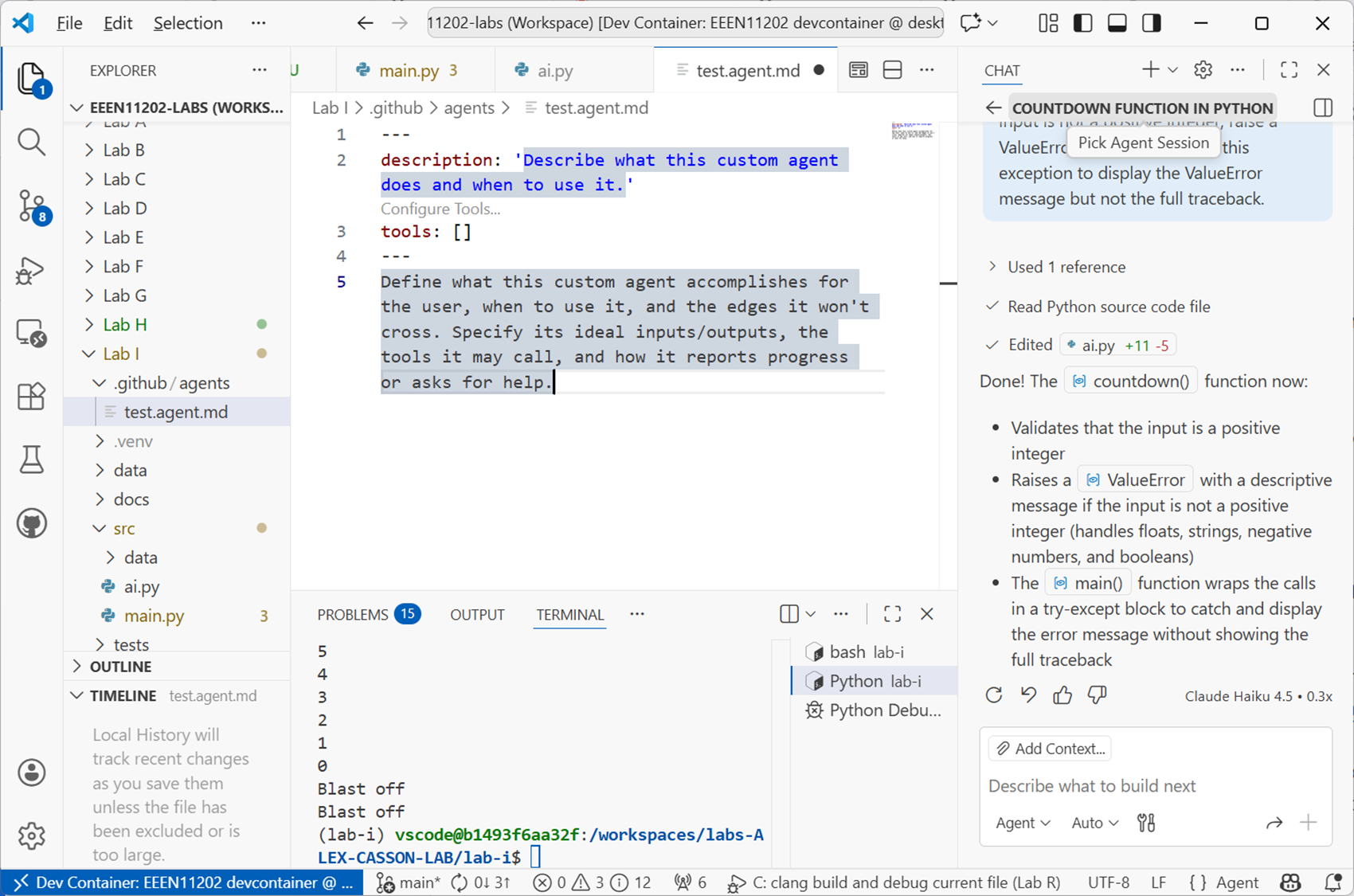Screen dimensions: 1354x896
Task: Switch to the PROBLEMS panel tab
Action: coord(352,615)
